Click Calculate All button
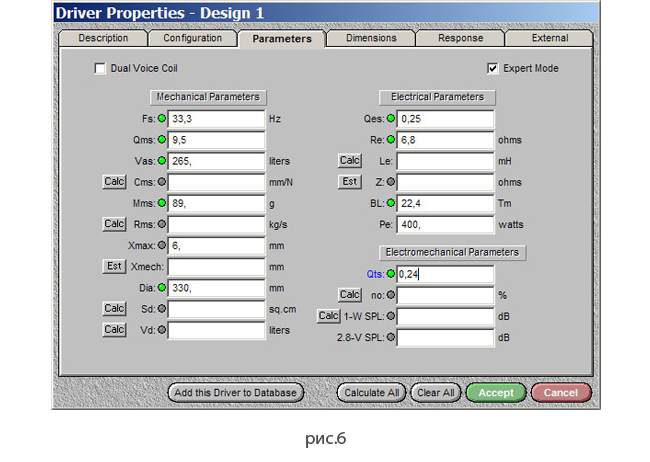650x462 pixels. [371, 393]
